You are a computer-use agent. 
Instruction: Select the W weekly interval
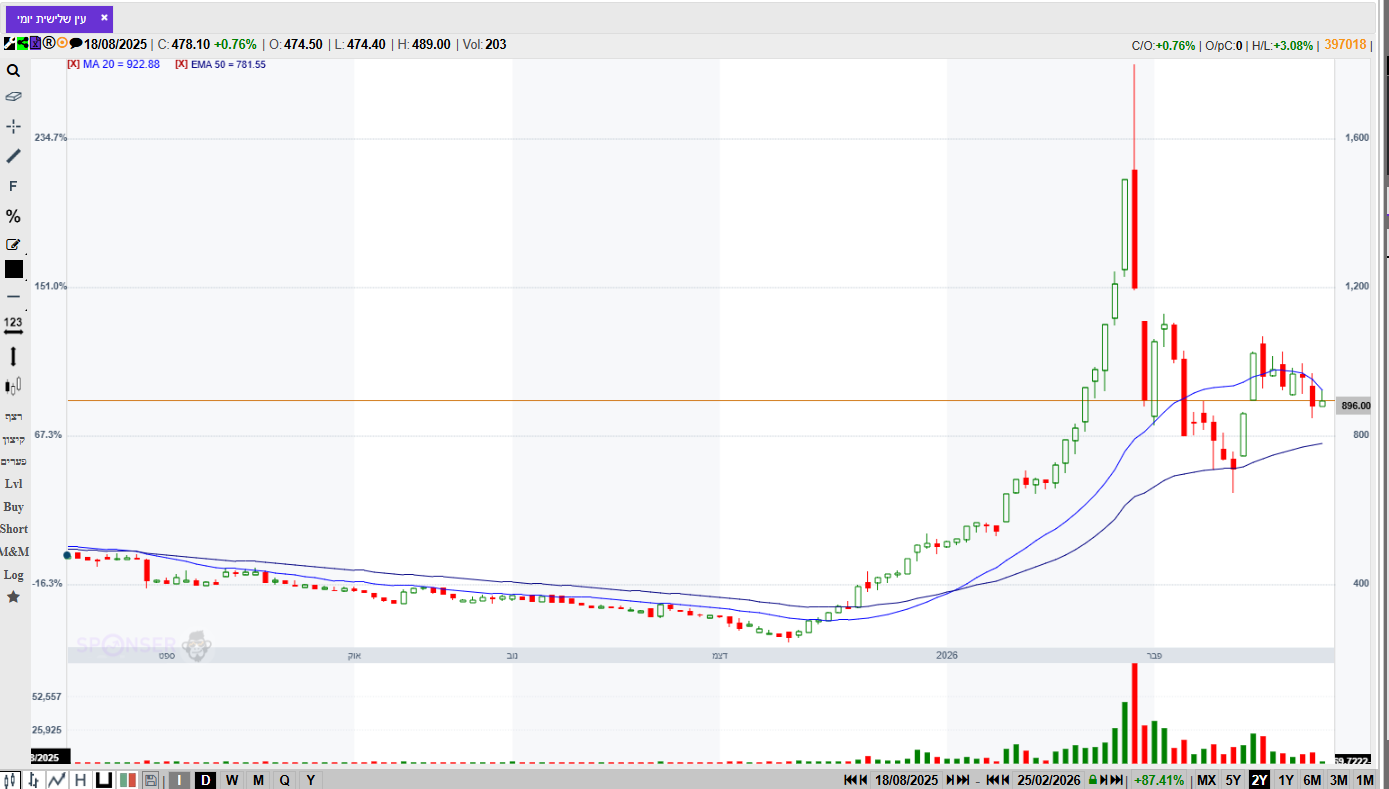(x=232, y=780)
